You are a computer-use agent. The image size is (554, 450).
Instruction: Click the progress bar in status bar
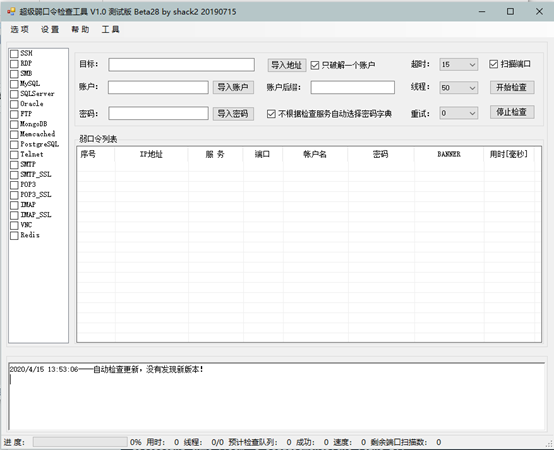[80, 442]
